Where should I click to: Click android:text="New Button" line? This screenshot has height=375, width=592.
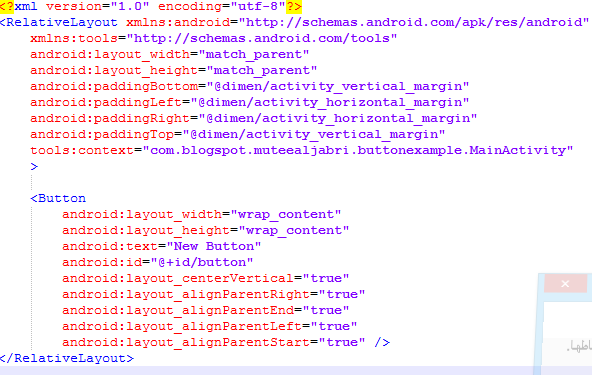162,246
